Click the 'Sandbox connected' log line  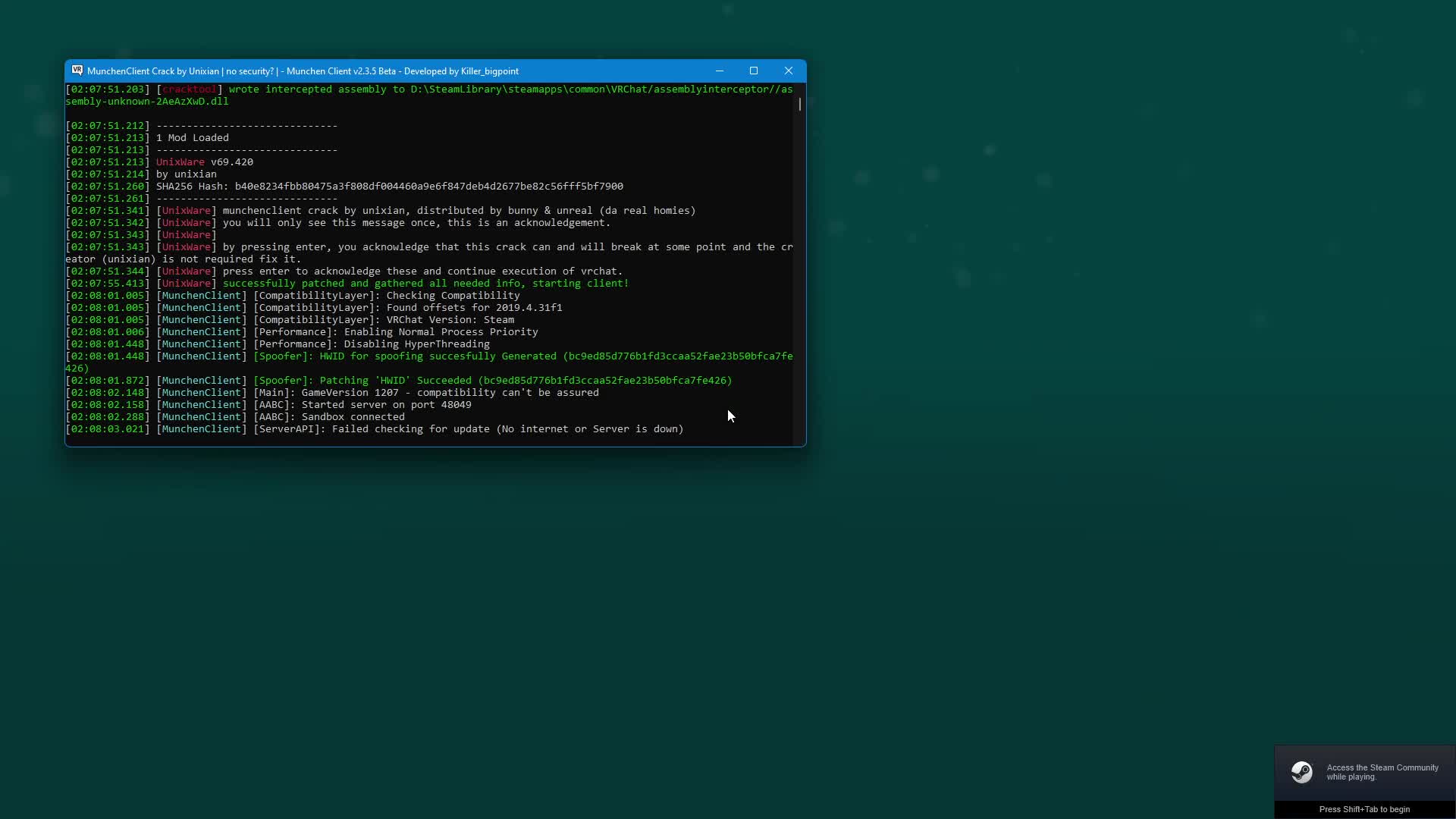353,417
